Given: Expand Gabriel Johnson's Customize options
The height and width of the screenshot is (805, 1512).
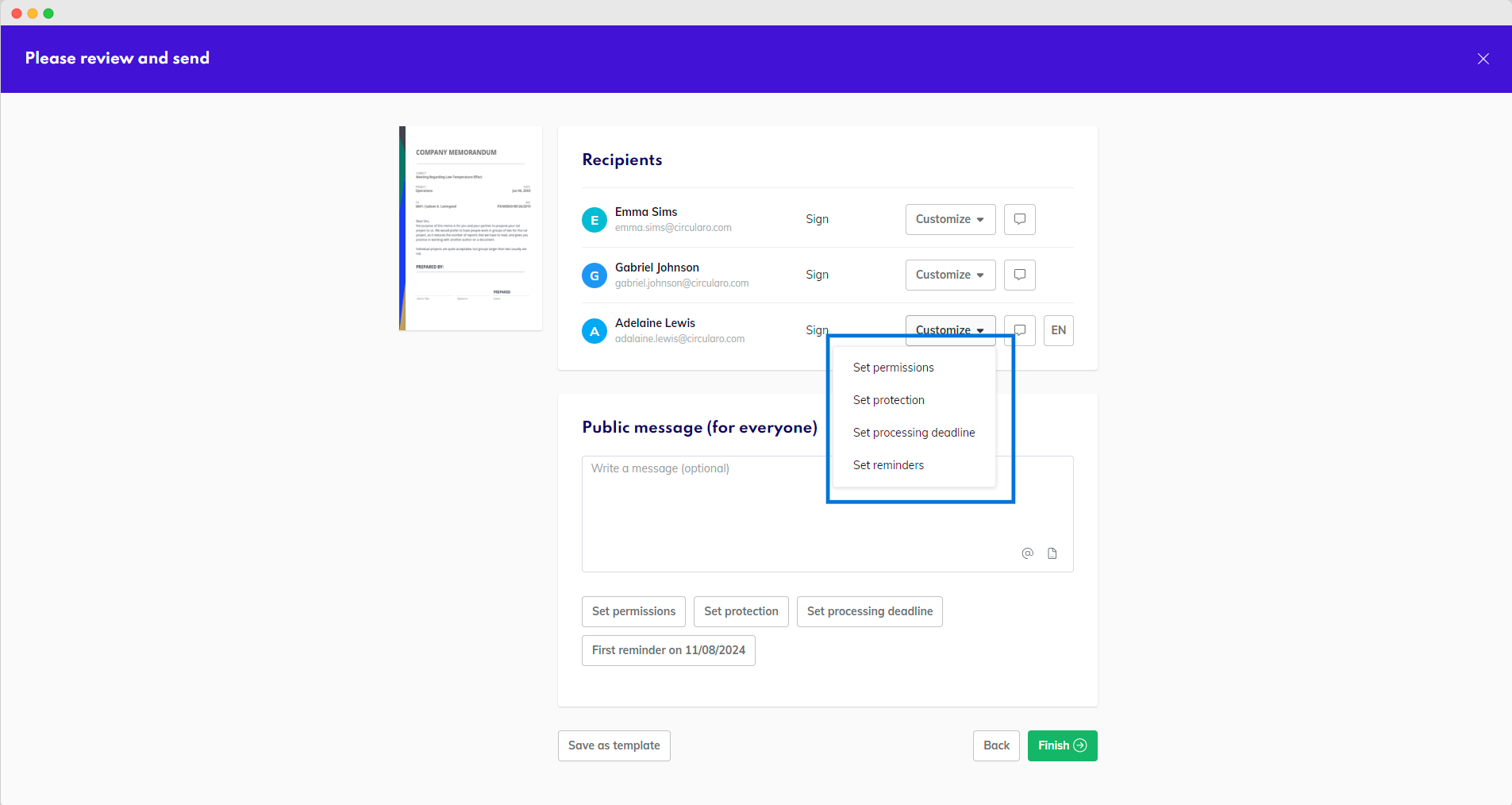Looking at the screenshot, I should pyautogui.click(x=949, y=275).
